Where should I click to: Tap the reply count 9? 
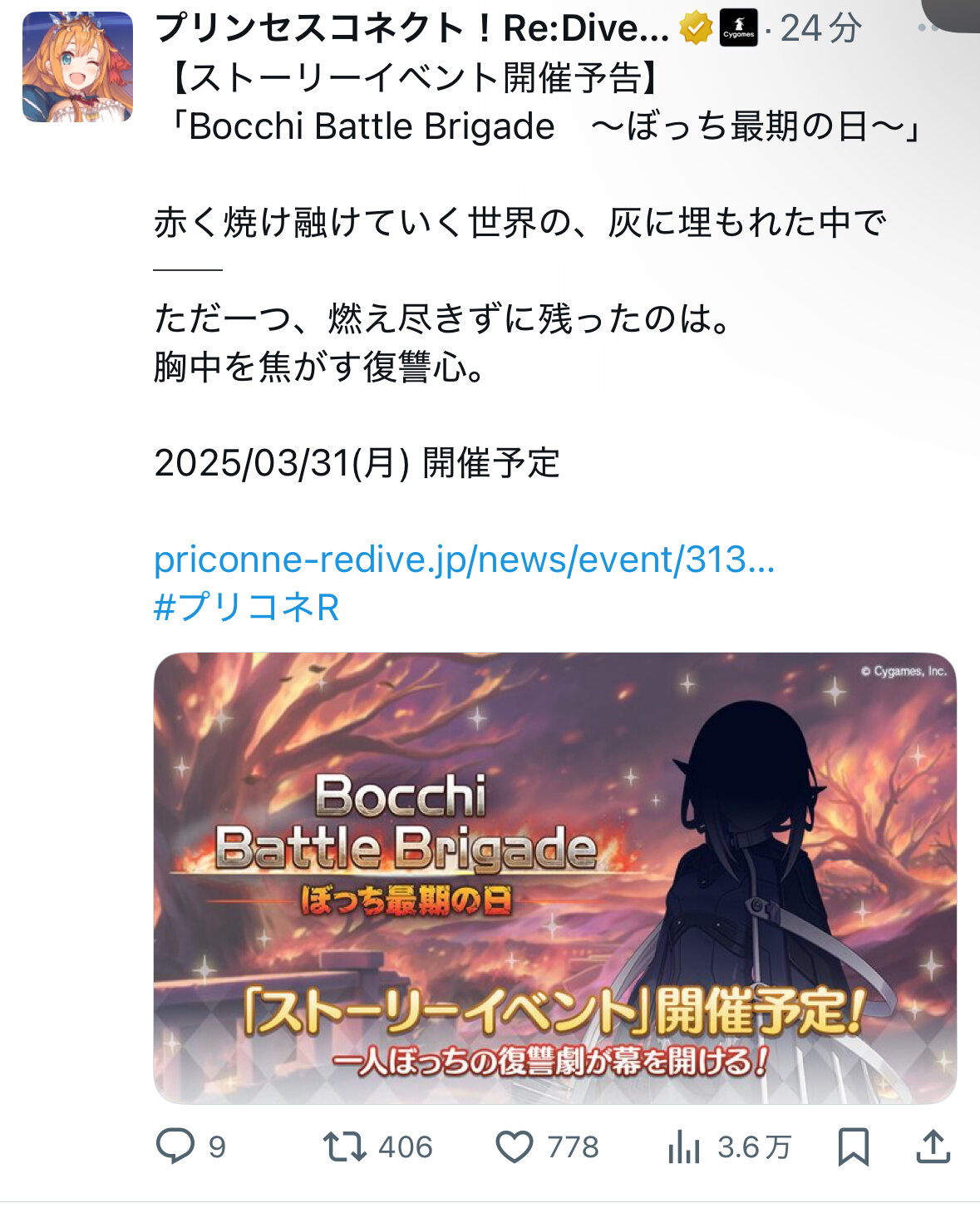point(217,1148)
